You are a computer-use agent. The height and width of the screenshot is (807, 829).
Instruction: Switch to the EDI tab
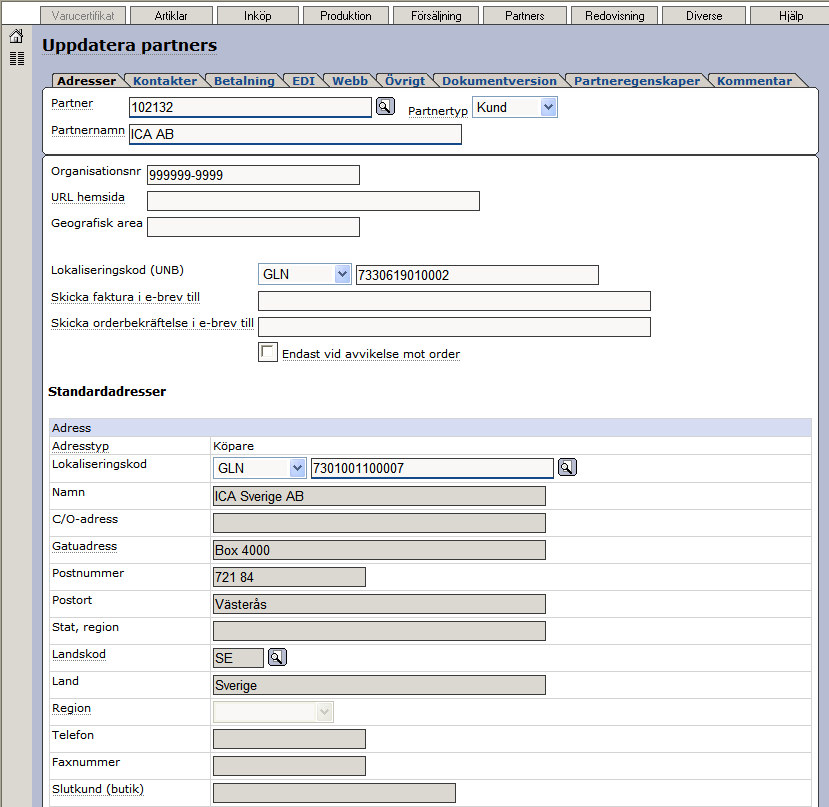point(303,81)
